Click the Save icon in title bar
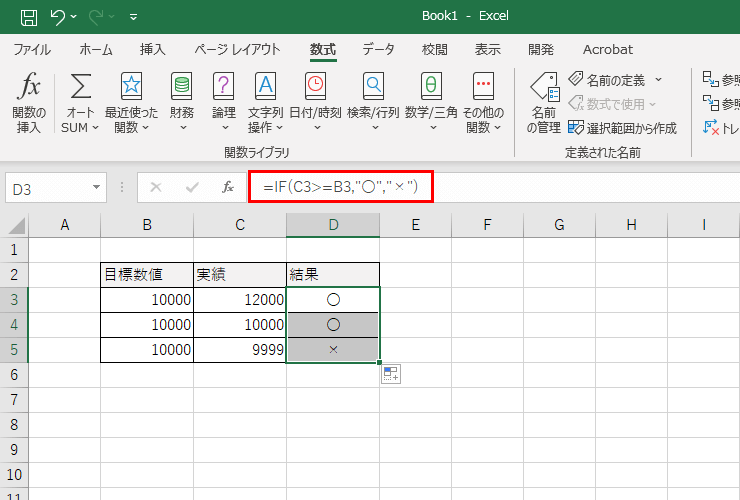 29,17
